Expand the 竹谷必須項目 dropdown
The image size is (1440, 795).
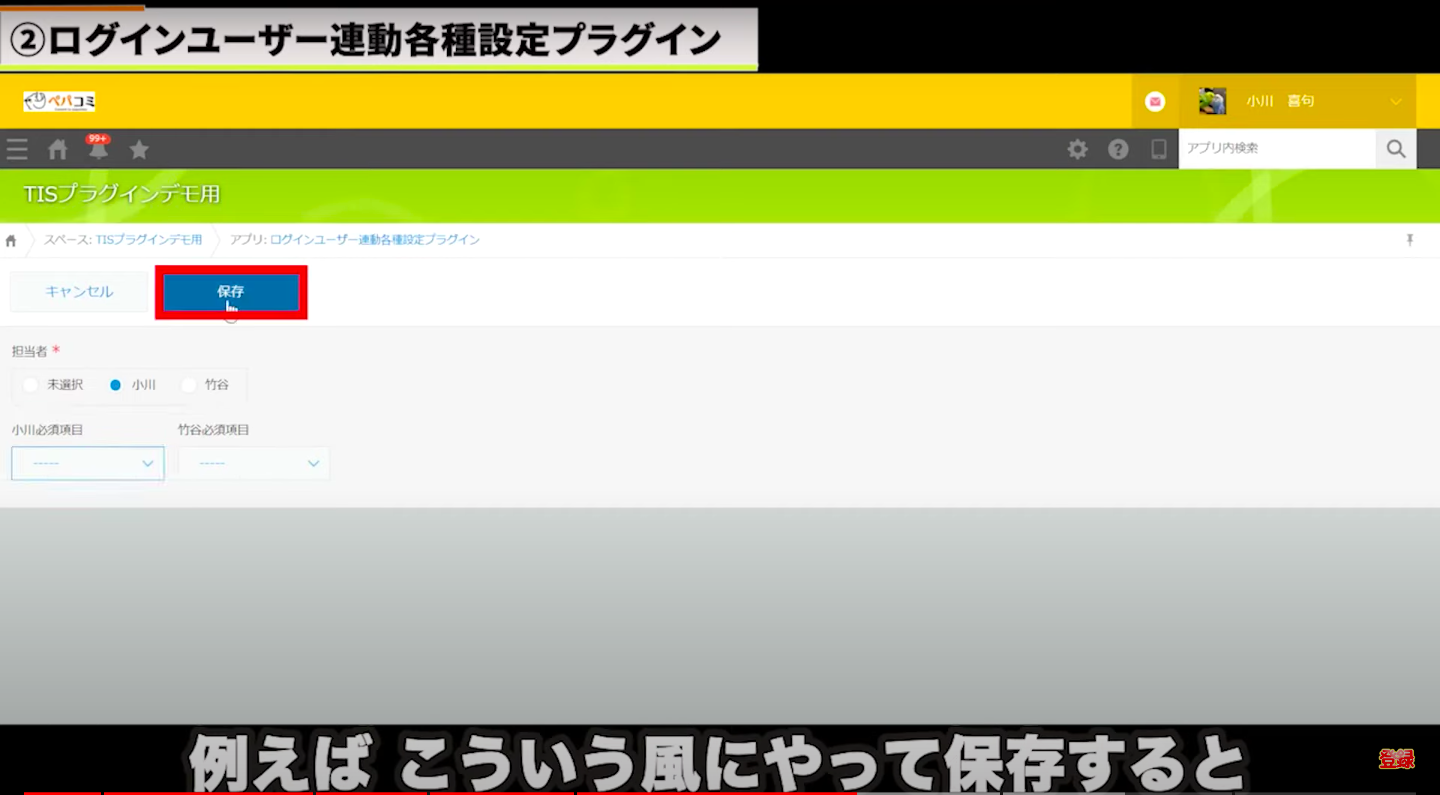pos(254,463)
